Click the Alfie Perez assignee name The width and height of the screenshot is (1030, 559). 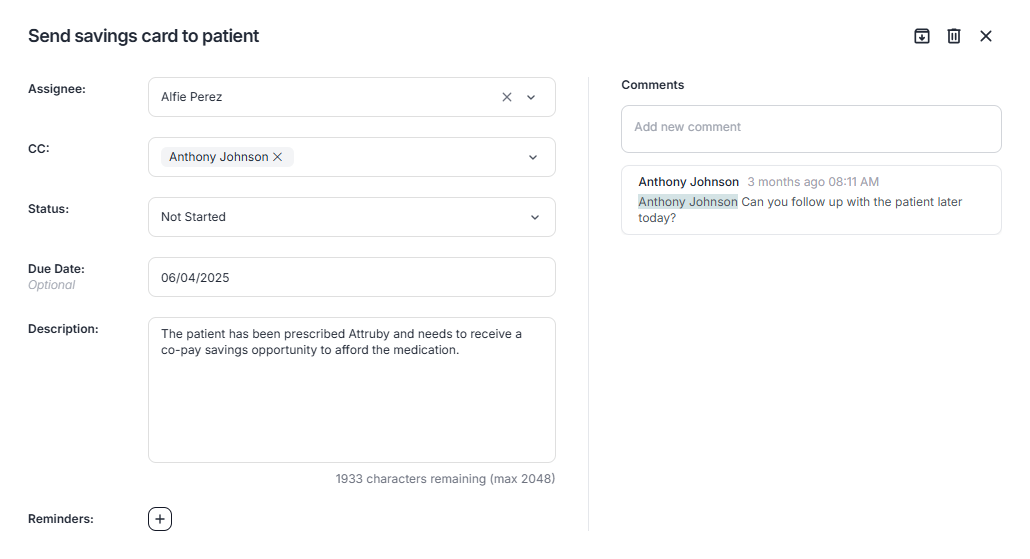point(192,97)
